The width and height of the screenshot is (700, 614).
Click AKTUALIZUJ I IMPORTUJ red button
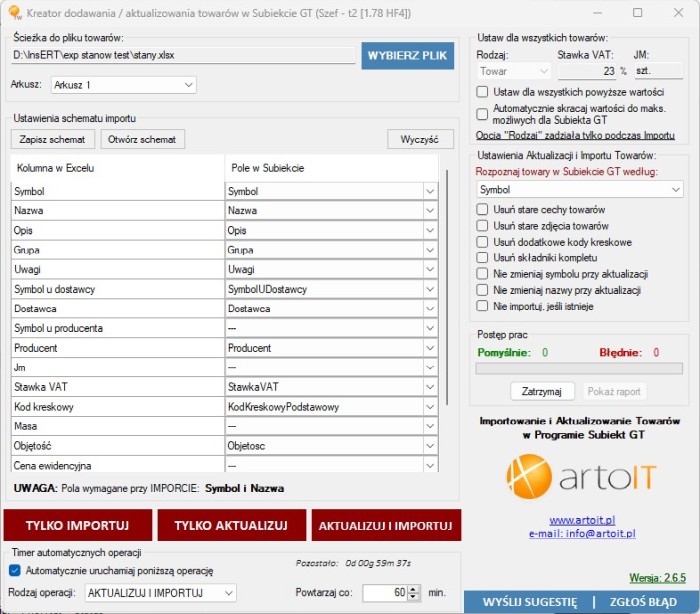pos(386,525)
